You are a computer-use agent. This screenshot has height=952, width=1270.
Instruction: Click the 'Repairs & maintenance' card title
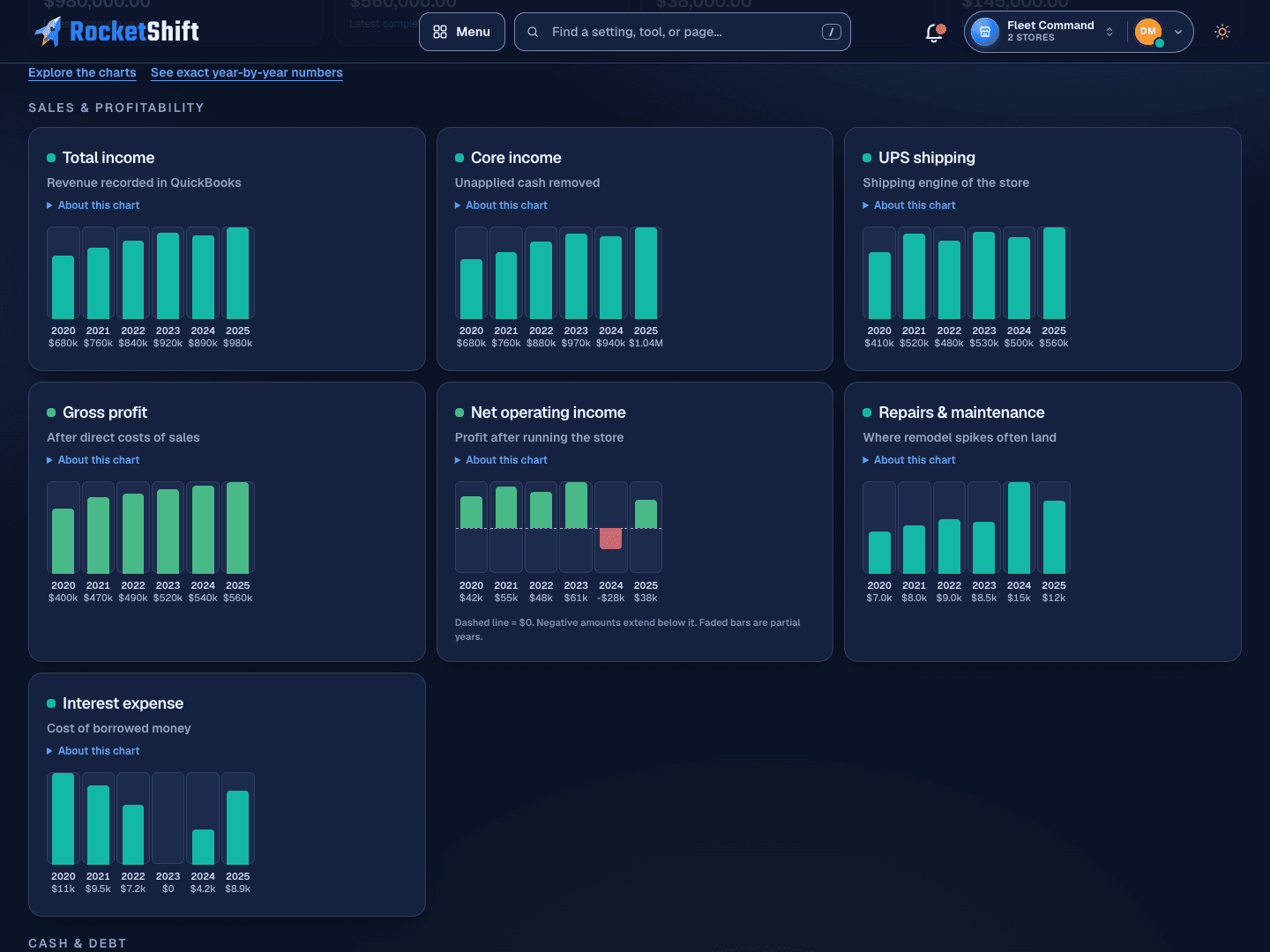[x=961, y=413]
